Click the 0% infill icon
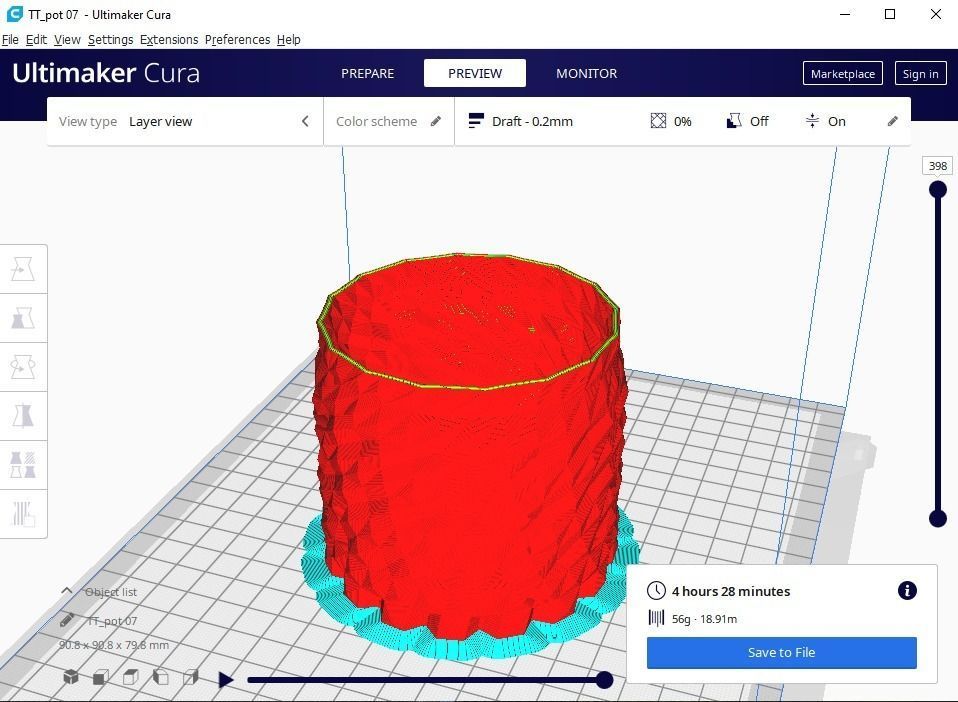958x702 pixels. point(658,121)
